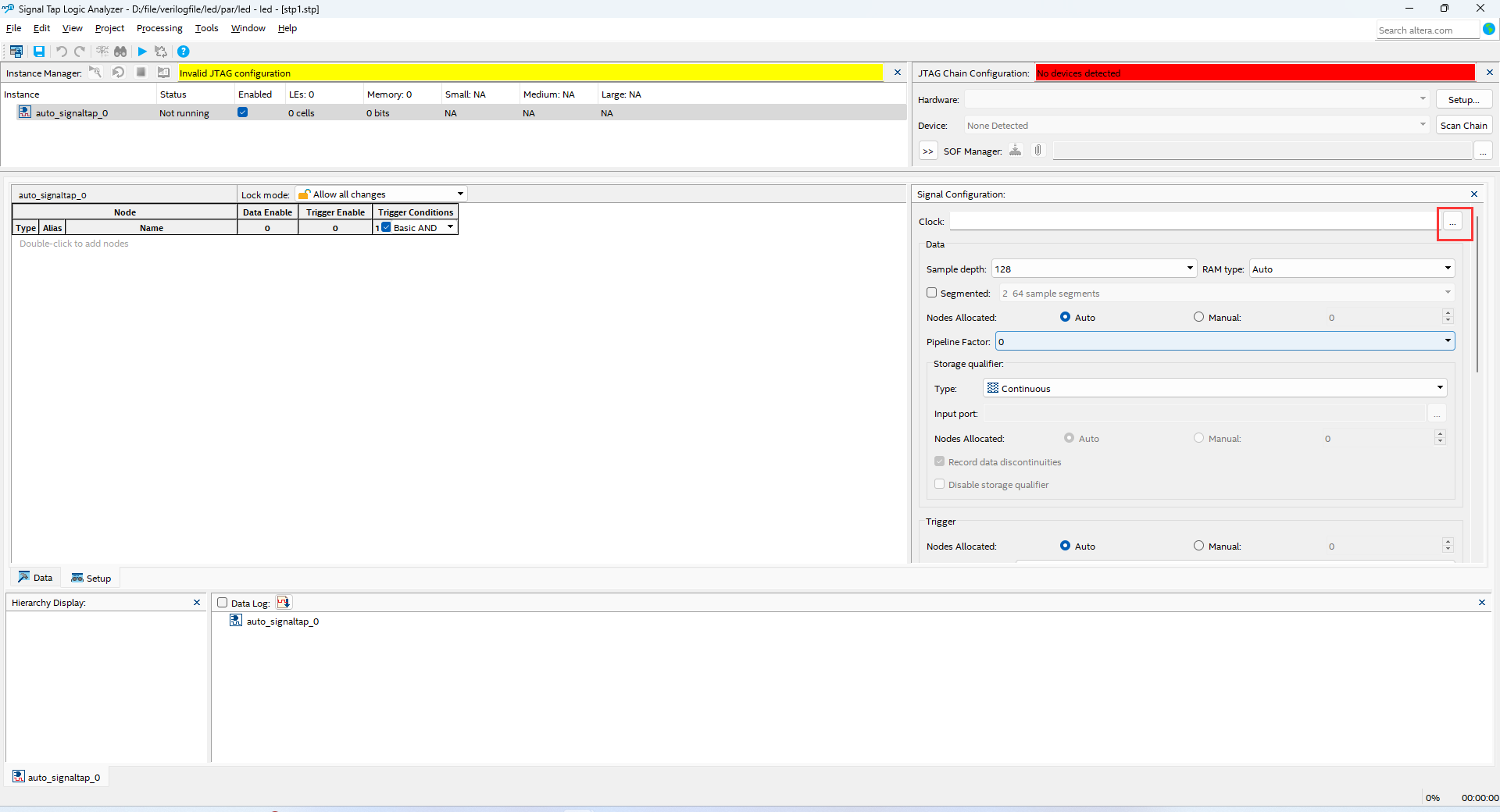Click the SOF Manager program device icon
The height and width of the screenshot is (812, 1500).
coord(1016,150)
